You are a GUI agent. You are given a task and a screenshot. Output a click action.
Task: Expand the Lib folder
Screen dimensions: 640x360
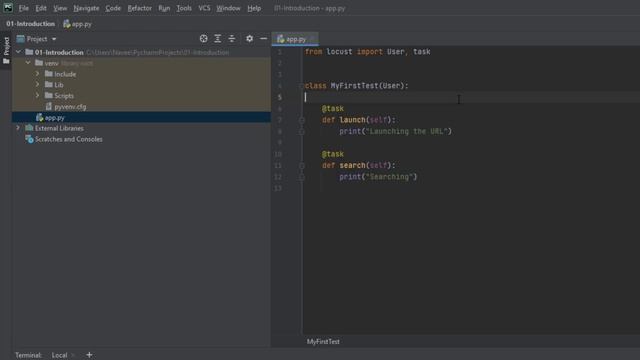pyautogui.click(x=38, y=84)
